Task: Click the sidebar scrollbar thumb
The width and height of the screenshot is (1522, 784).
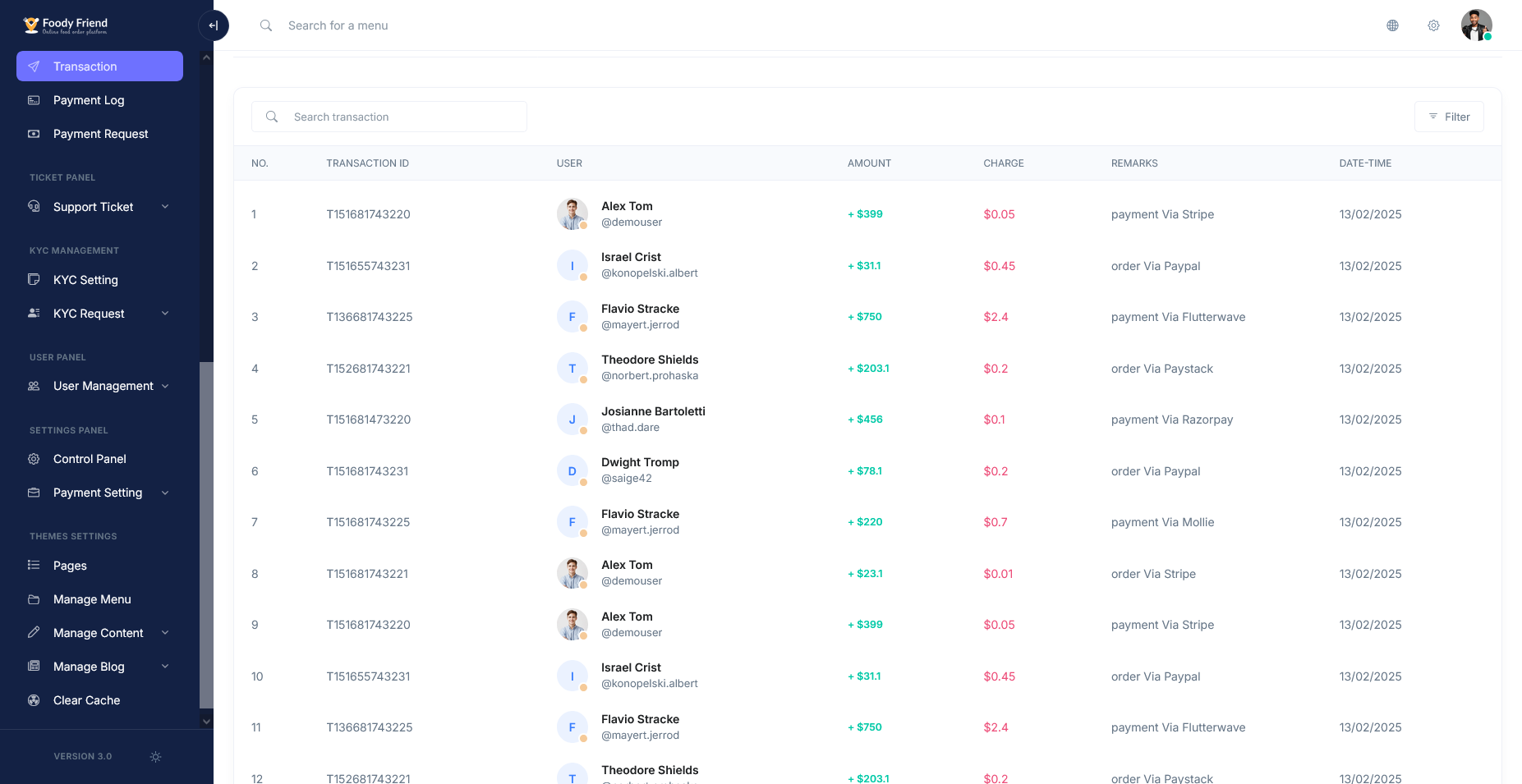Action: coord(206,534)
